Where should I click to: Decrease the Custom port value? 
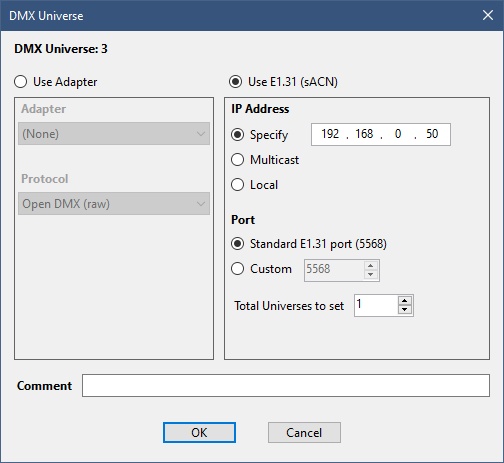(371, 275)
